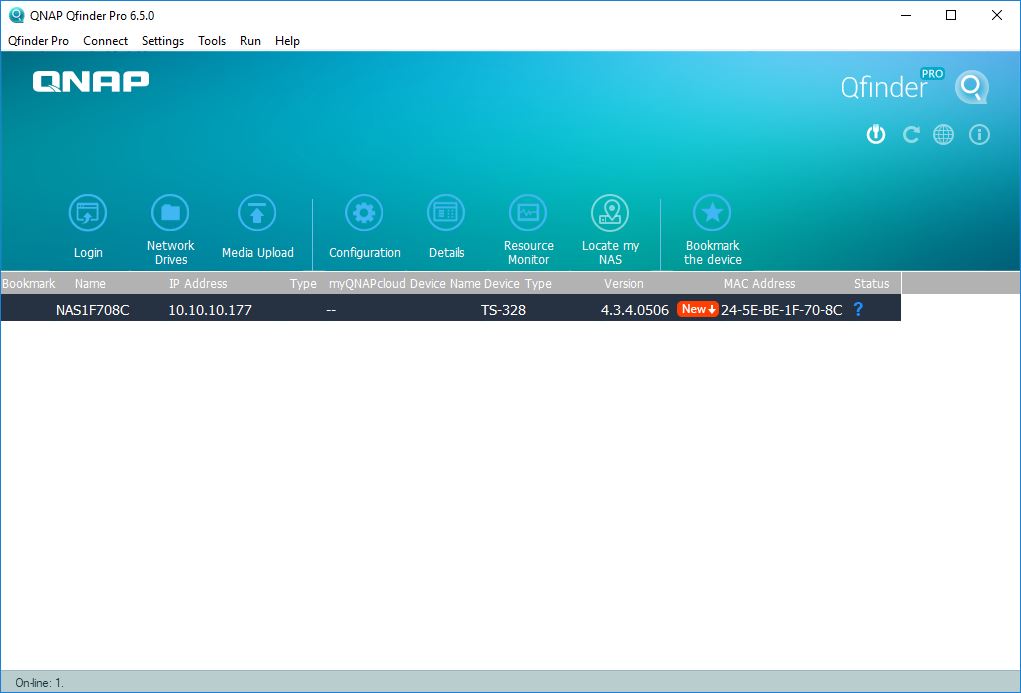Image resolution: width=1021 pixels, height=693 pixels.
Task: Click the New firmware update badge
Action: pos(697,309)
